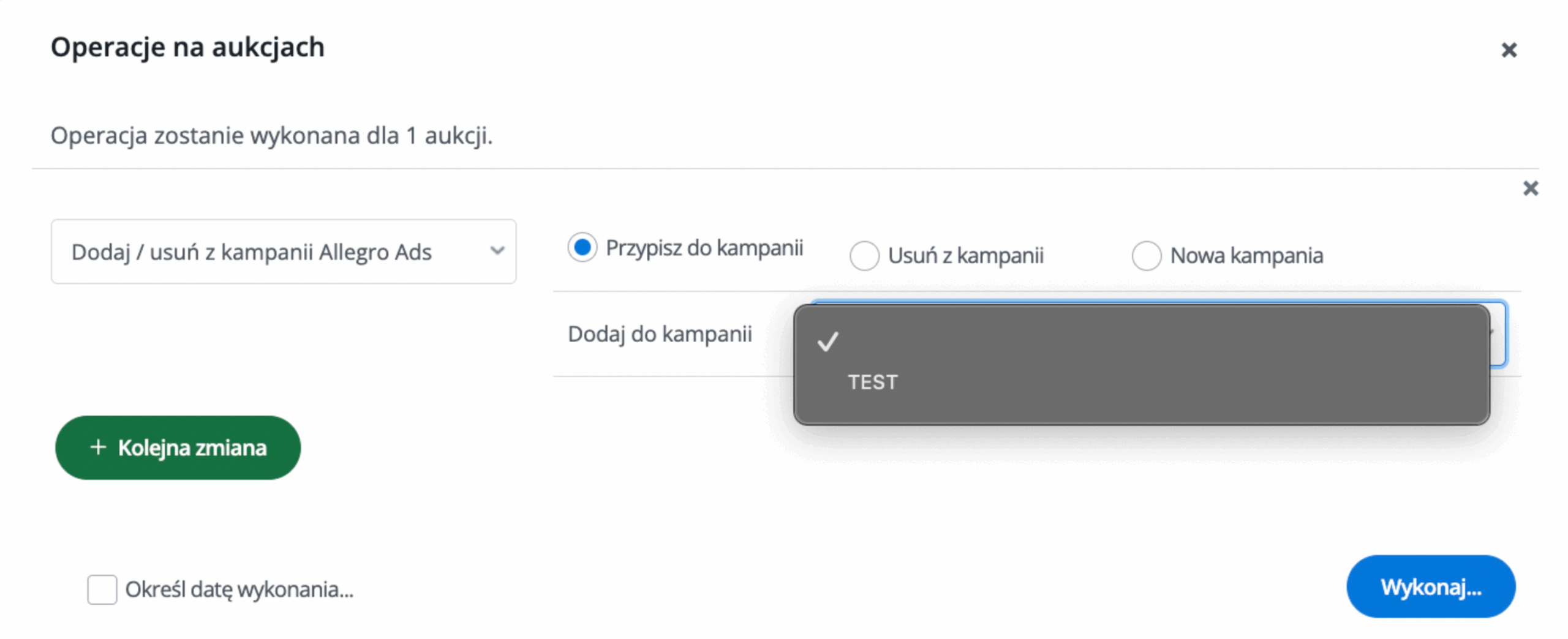This screenshot has width=1568, height=639.
Task: Select the TEST campaign from the list
Action: tap(872, 383)
